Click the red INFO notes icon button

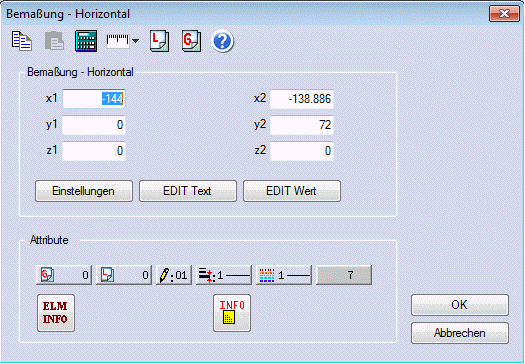point(232,313)
